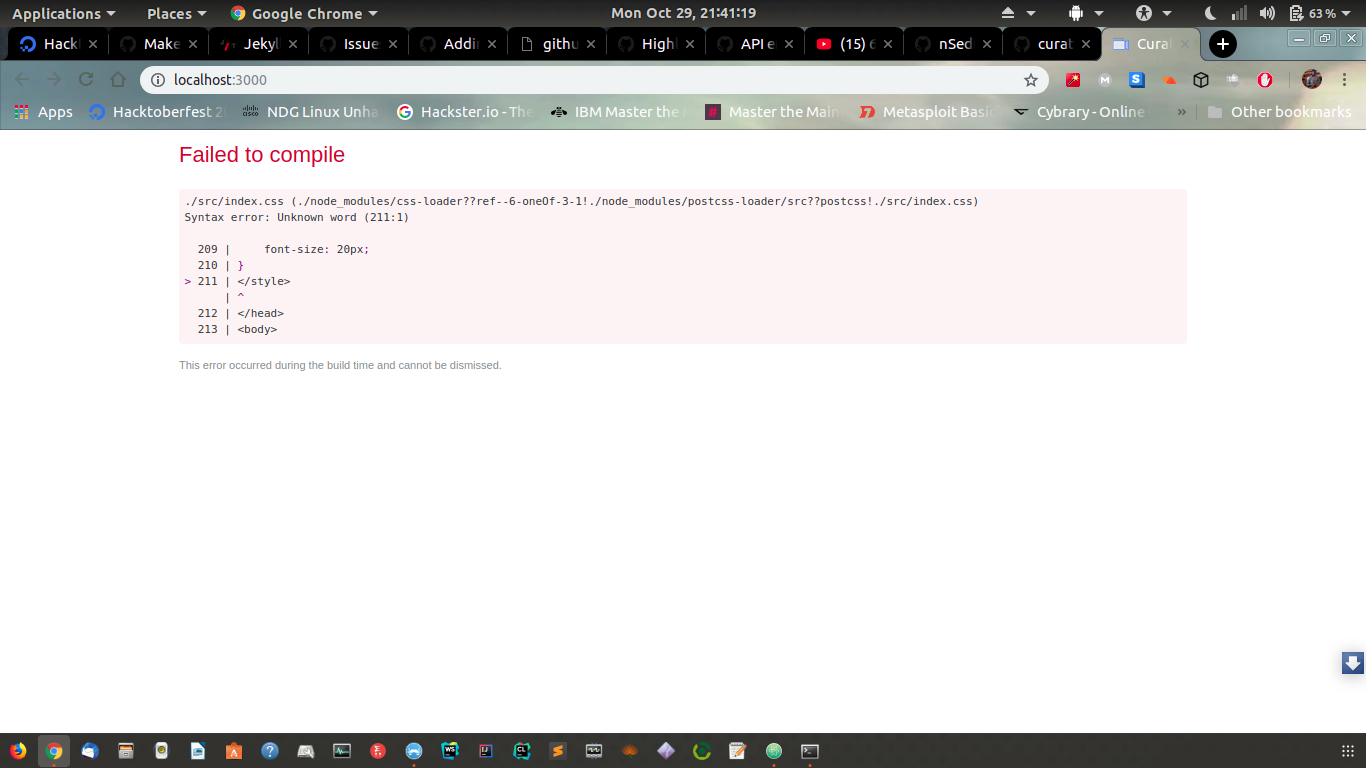This screenshot has height=768, width=1366.
Task: Open the cube-shaped extension icon
Action: pos(1201,80)
